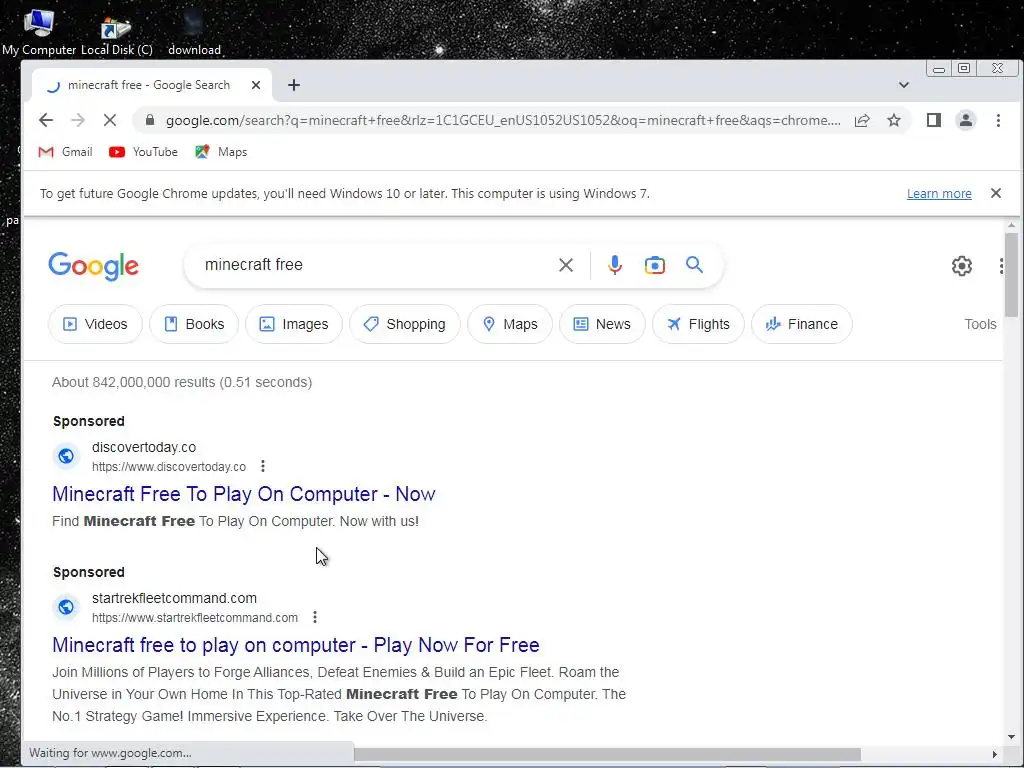
Task: Go back to previous page
Action: point(46,120)
